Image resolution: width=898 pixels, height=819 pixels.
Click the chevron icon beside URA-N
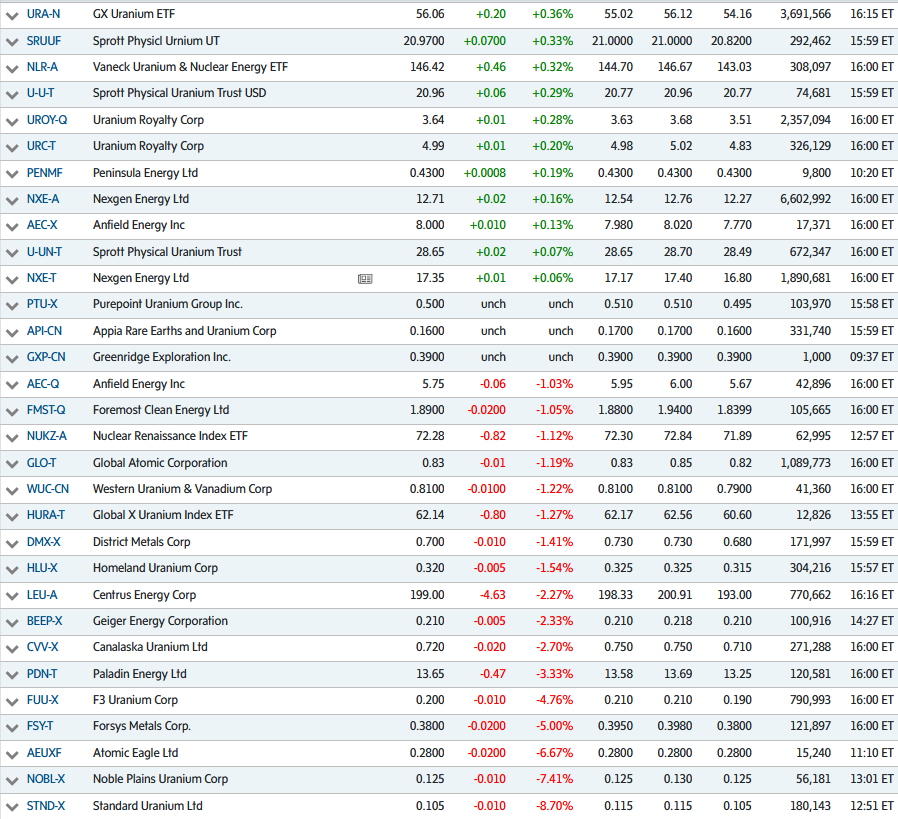12,15
